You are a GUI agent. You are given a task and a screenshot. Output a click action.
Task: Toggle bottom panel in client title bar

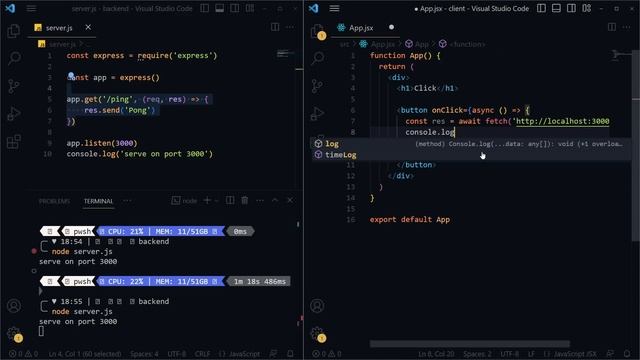(x=556, y=8)
